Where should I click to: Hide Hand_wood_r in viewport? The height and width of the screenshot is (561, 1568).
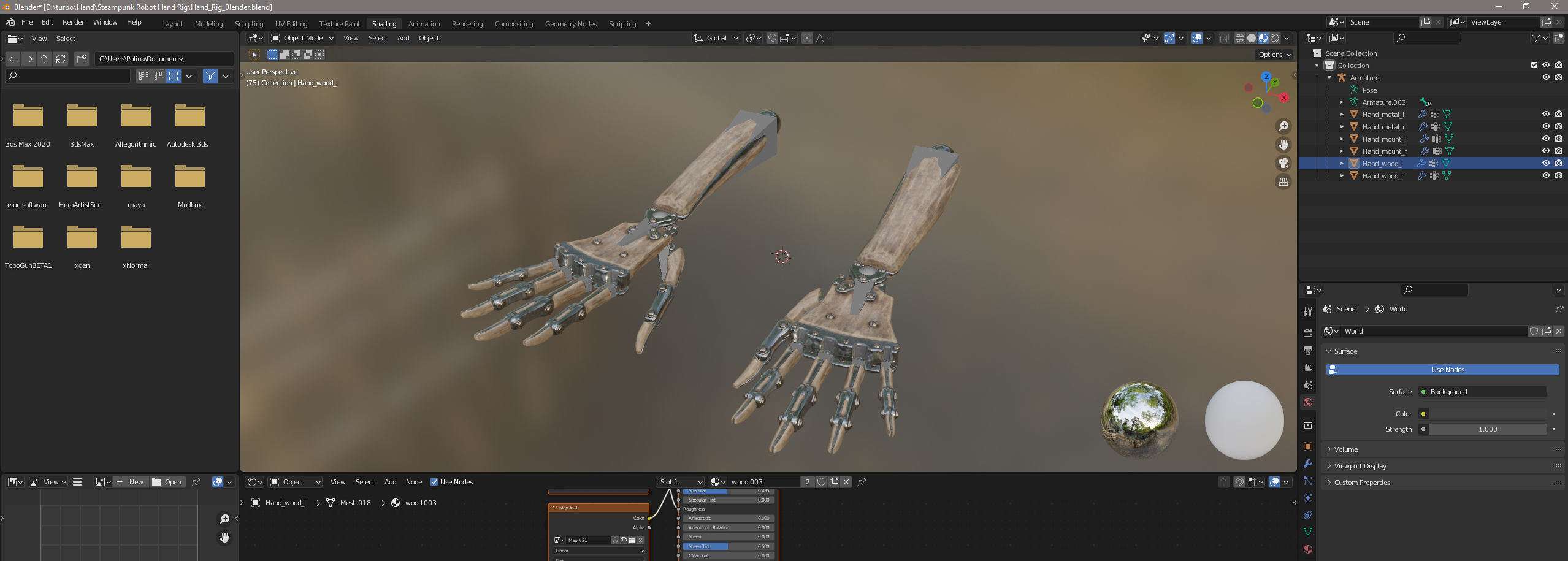click(x=1546, y=175)
